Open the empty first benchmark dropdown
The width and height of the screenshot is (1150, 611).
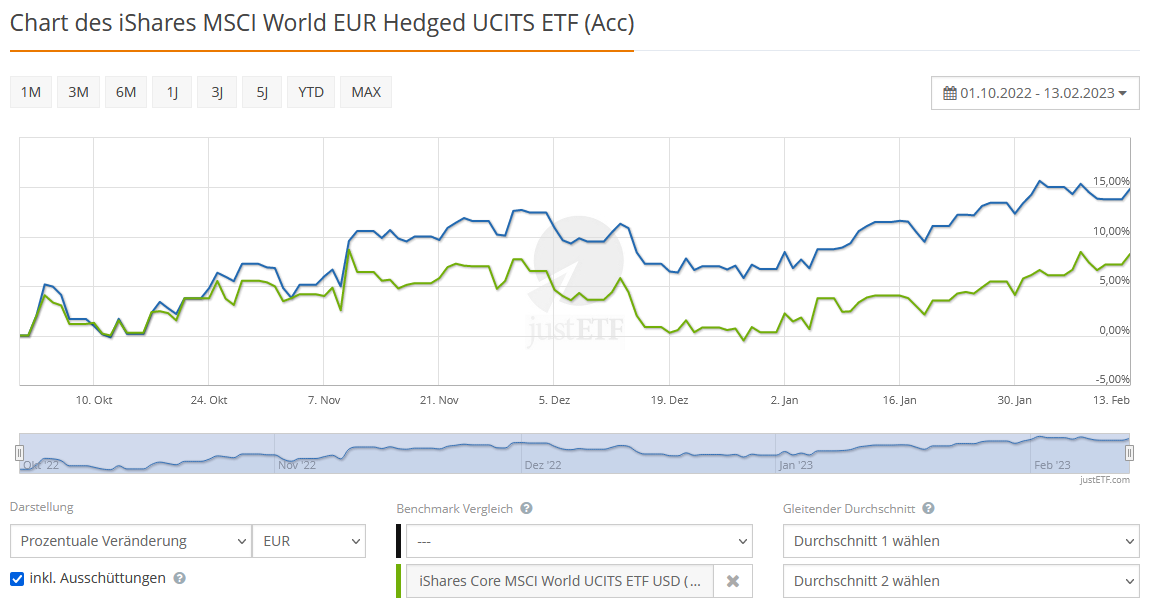[578, 541]
